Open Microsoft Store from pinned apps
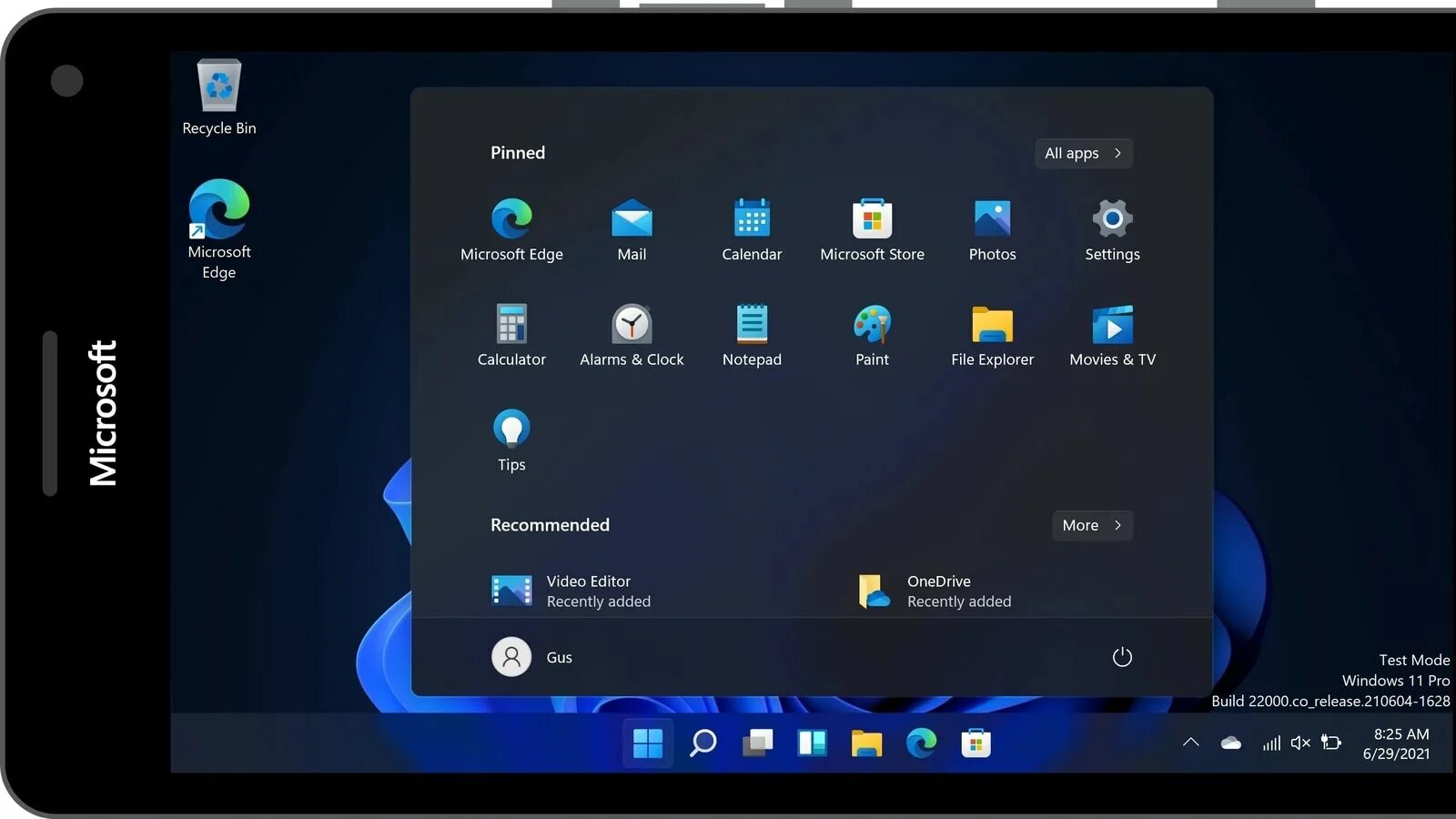1456x819 pixels. click(x=872, y=230)
